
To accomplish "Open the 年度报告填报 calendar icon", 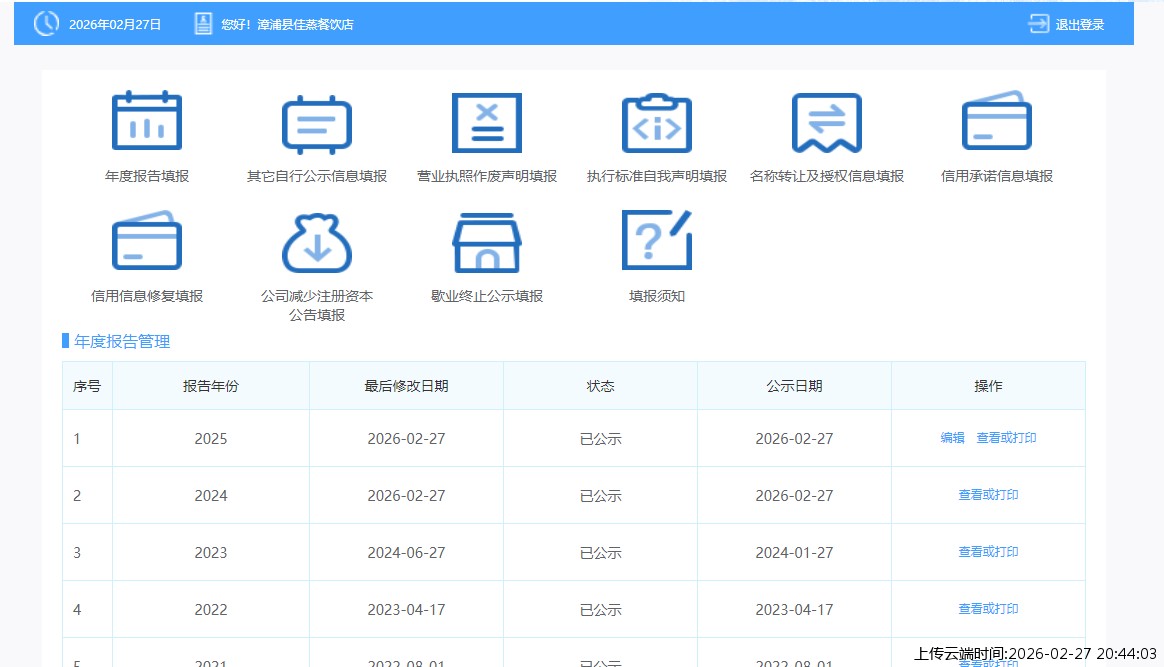I will pyautogui.click(x=147, y=123).
